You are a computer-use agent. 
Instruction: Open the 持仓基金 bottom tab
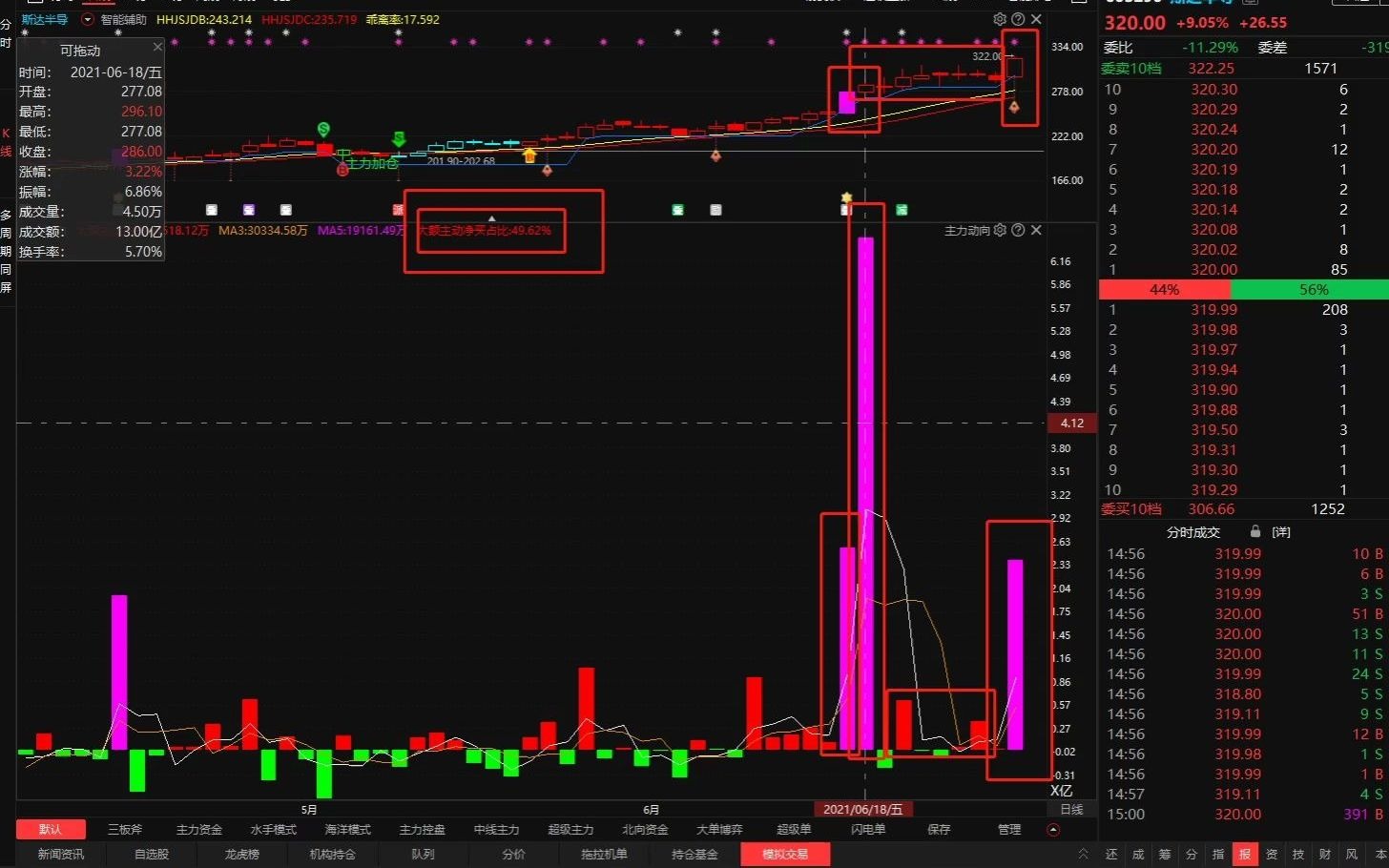point(694,854)
